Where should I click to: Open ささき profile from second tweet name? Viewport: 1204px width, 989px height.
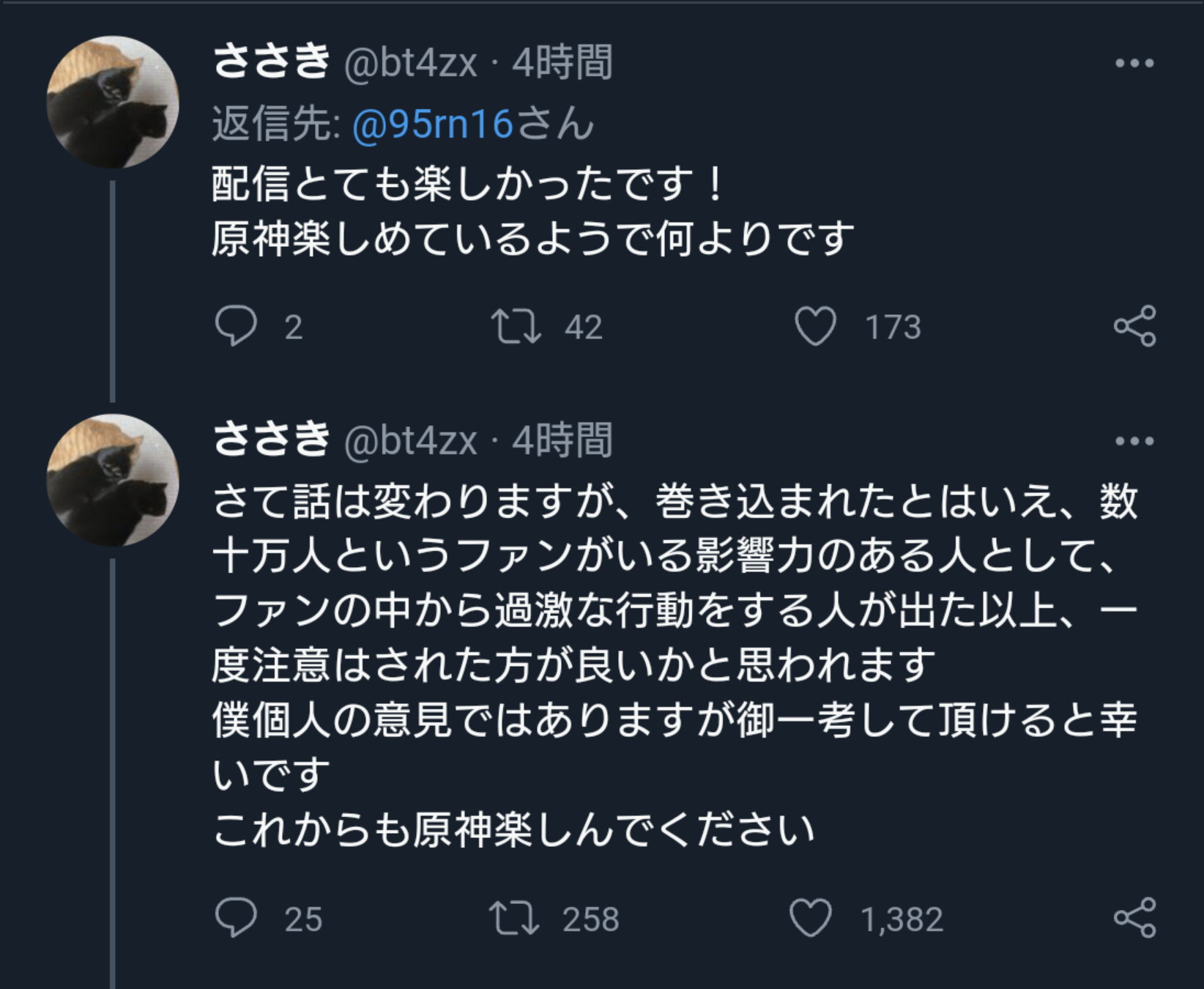tap(271, 440)
